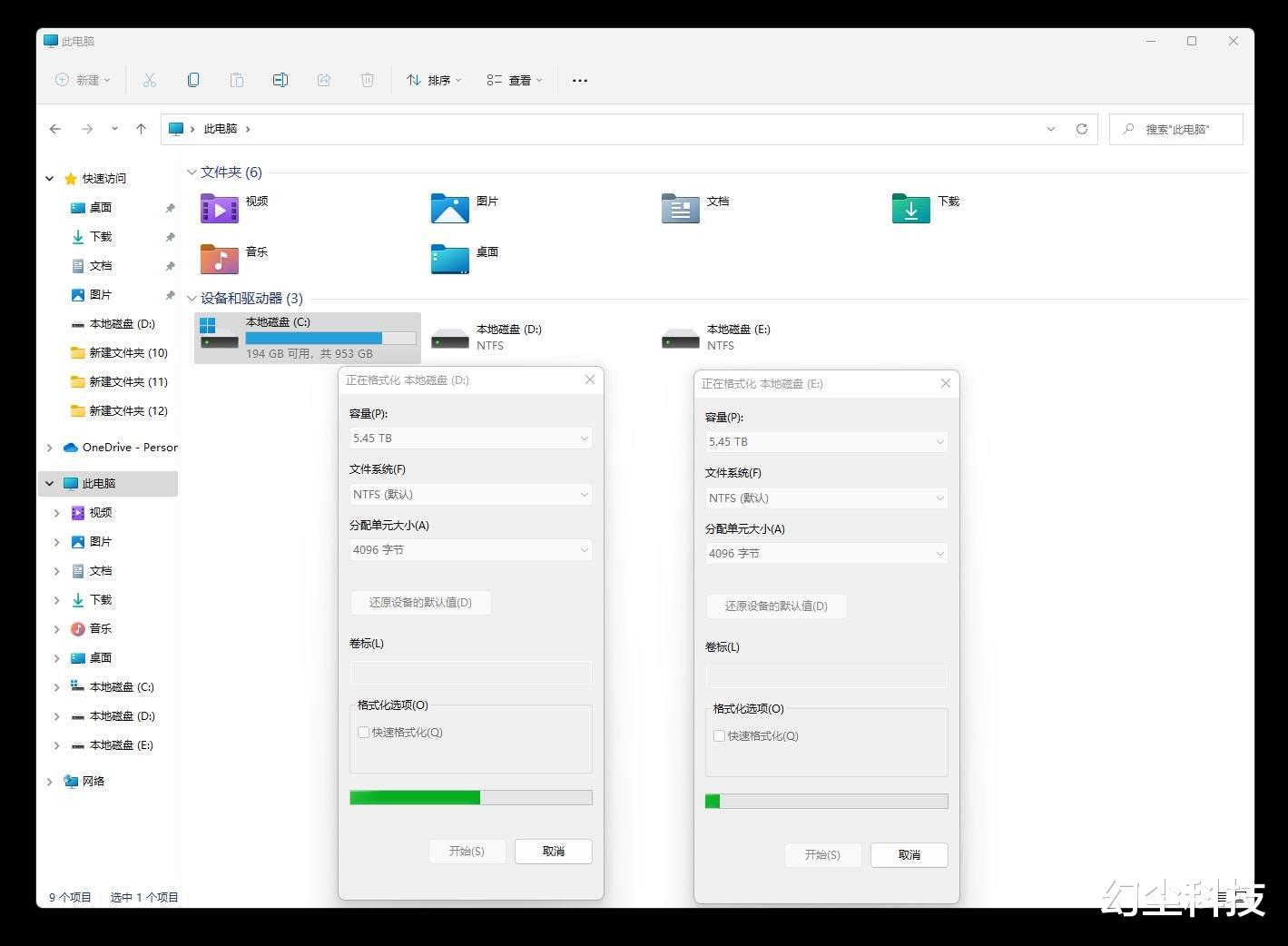
Task: Select 音乐 in navigation tree
Action: pyautogui.click(x=91, y=629)
